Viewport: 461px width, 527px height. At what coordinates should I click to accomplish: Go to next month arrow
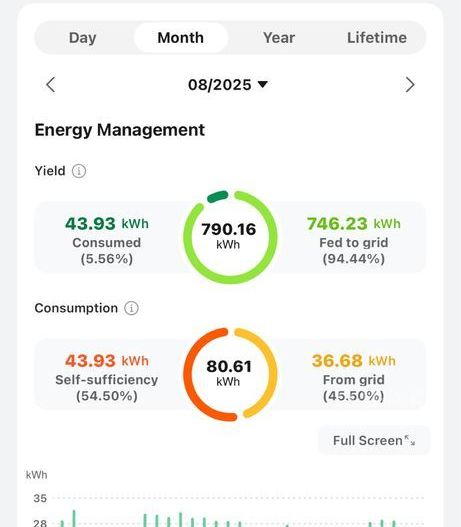[x=410, y=84]
